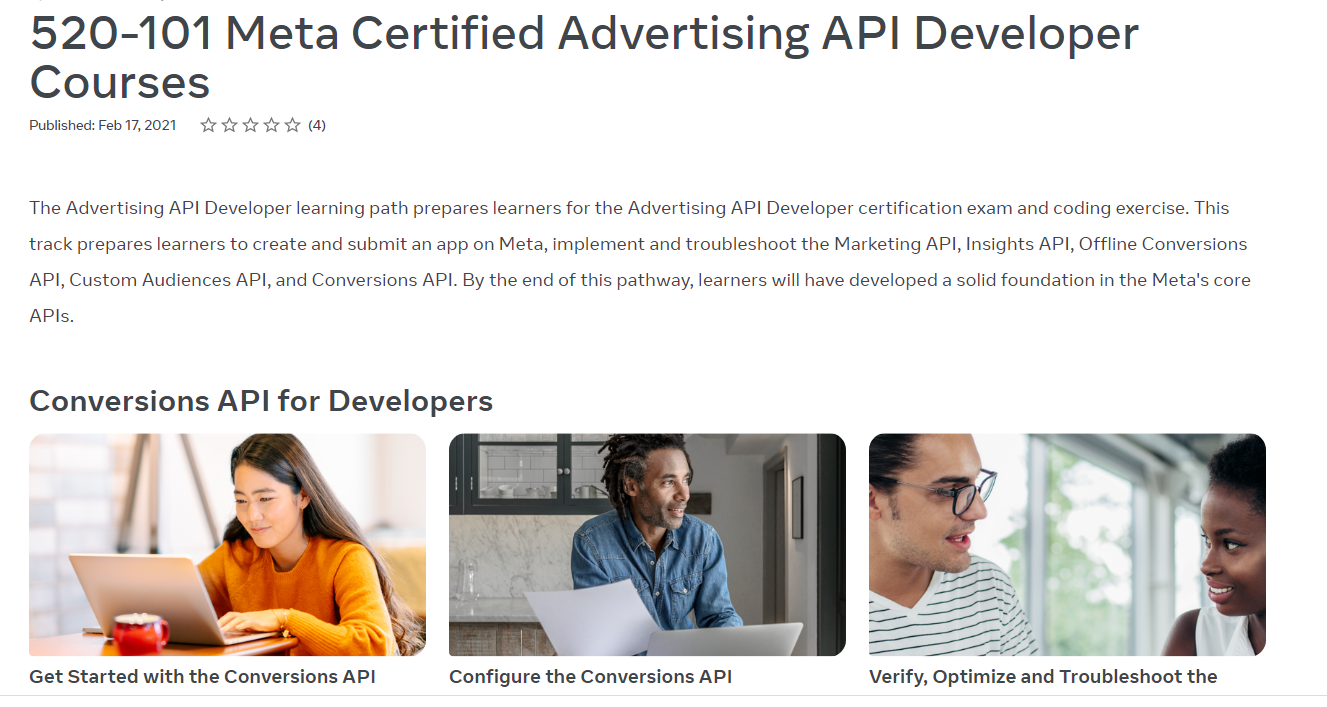Click the eyeglasses in the third thumbnail
The height and width of the screenshot is (707, 1327).
(962, 492)
